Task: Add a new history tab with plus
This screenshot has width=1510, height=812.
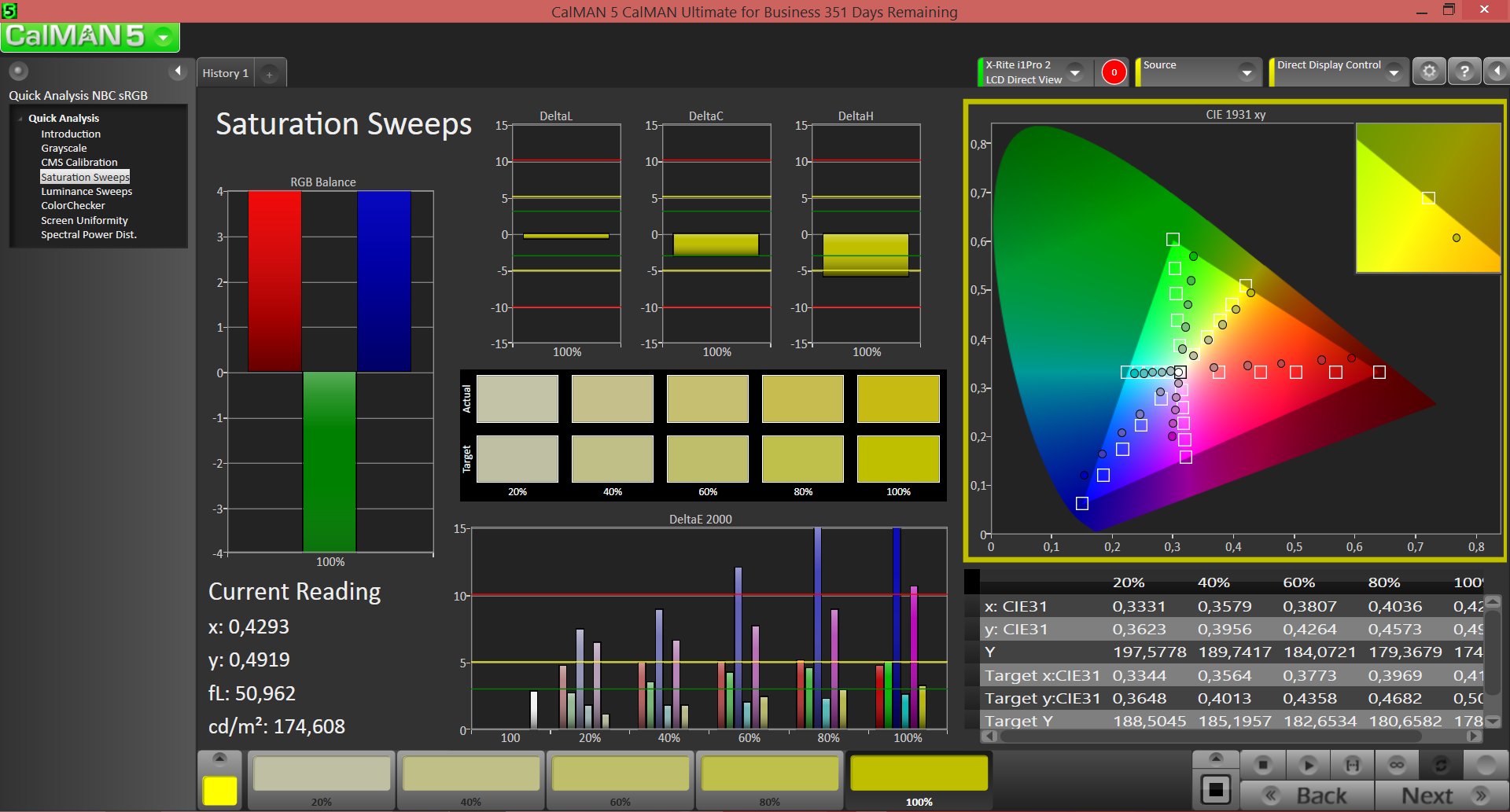Action: (x=269, y=74)
